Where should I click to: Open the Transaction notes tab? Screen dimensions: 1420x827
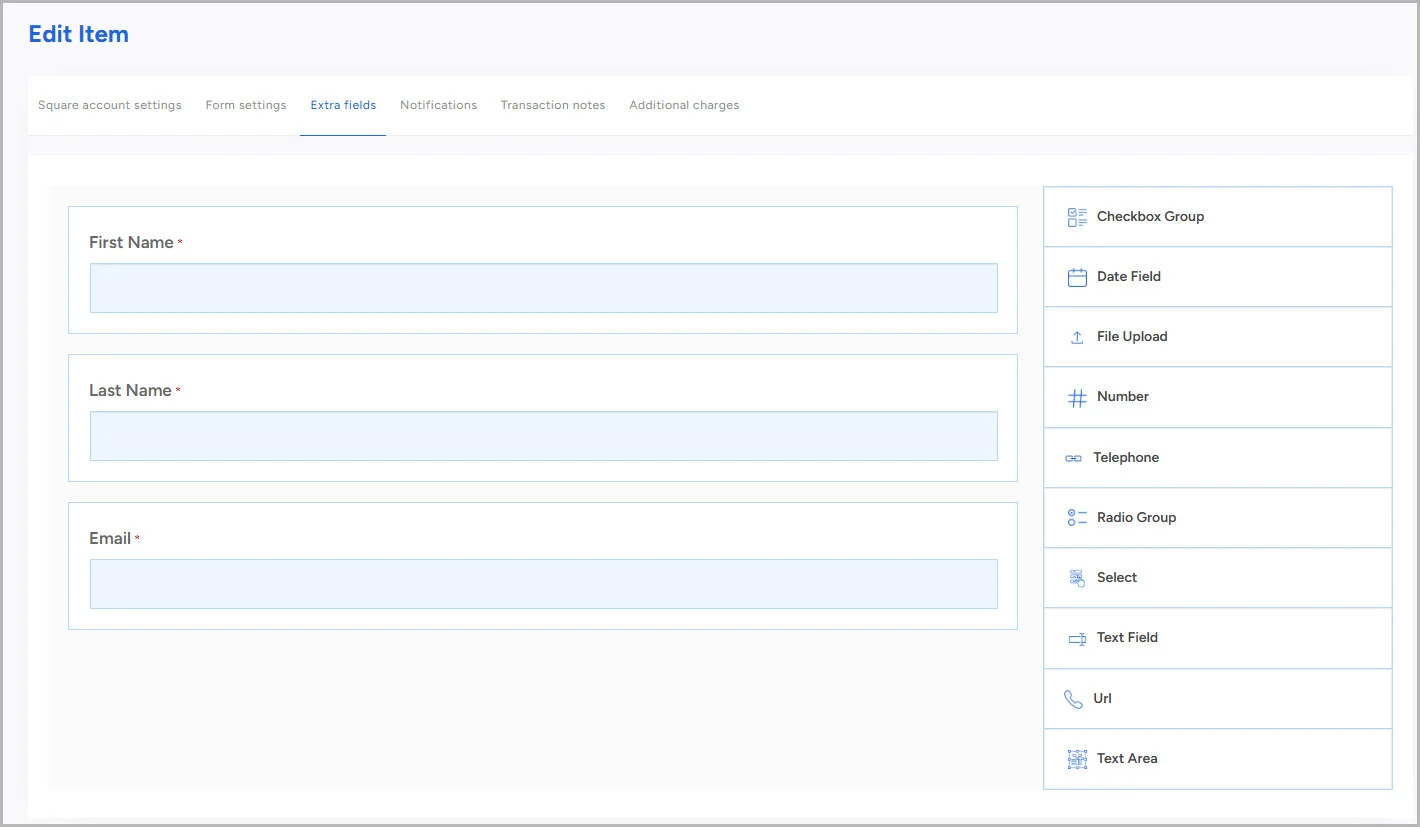click(x=553, y=105)
